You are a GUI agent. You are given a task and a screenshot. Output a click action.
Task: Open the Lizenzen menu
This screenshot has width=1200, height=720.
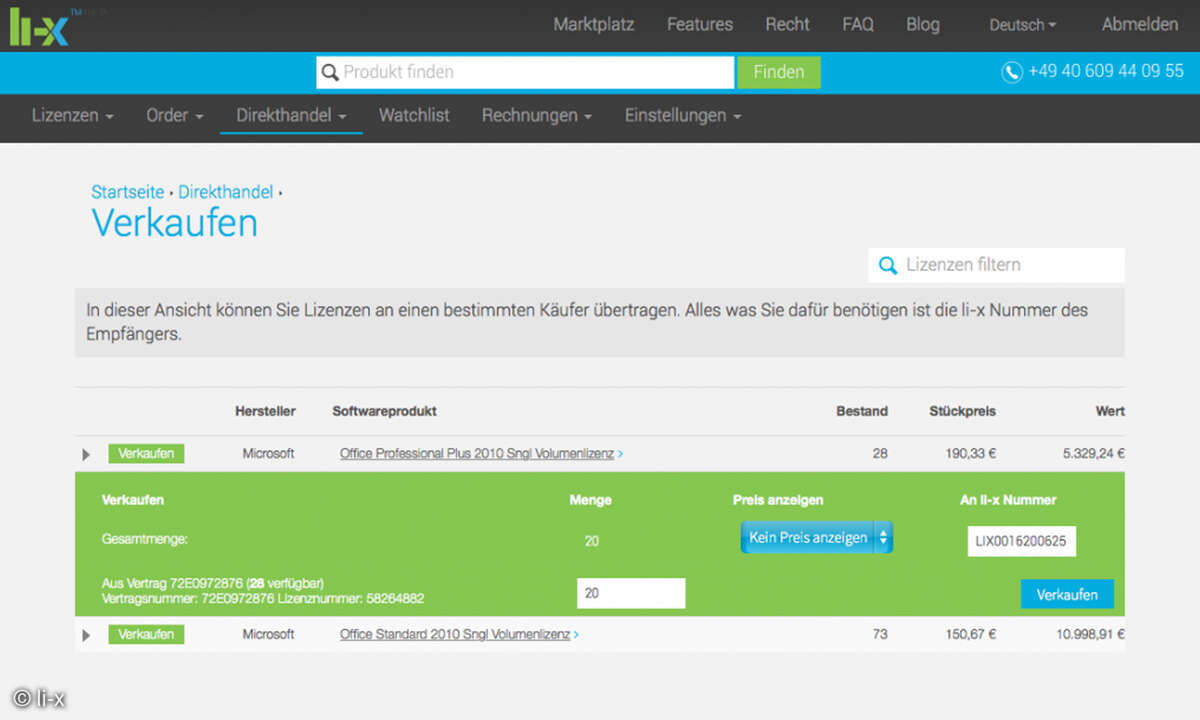coord(72,115)
